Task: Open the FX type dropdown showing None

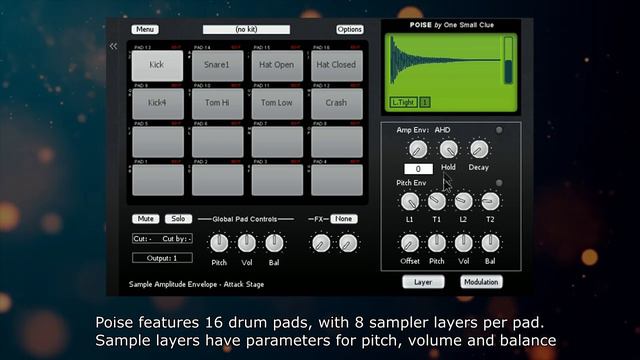Action: [x=344, y=219]
